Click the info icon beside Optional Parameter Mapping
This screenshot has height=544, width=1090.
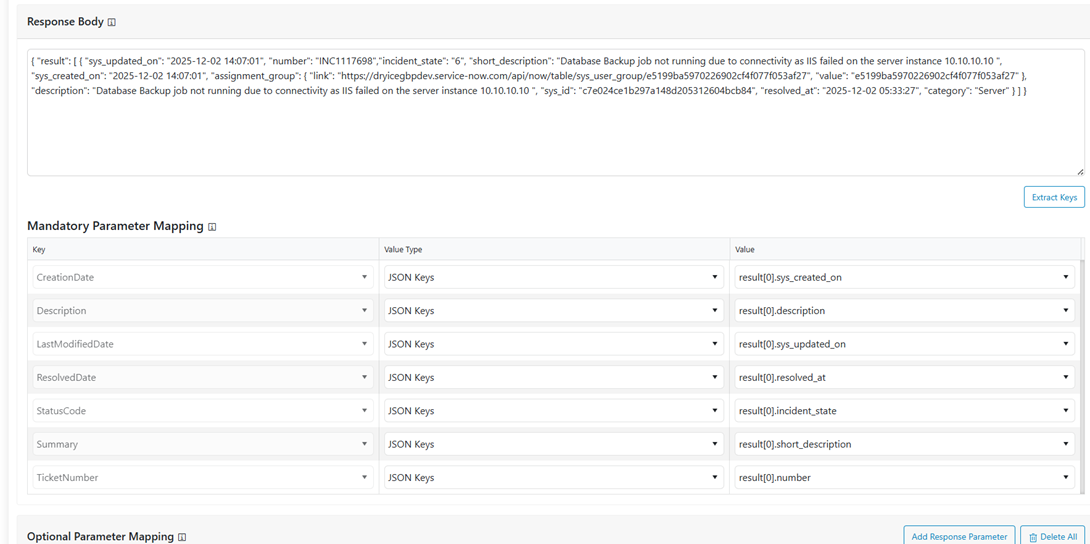(182, 537)
